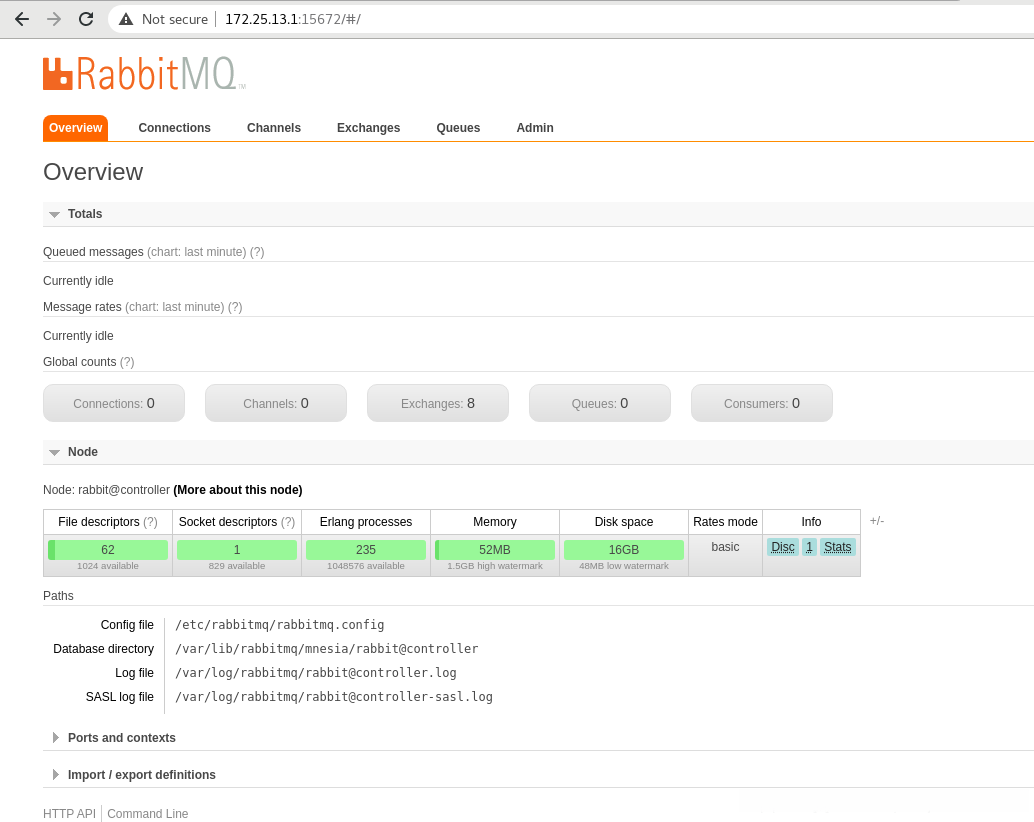This screenshot has height=822, width=1034.
Task: Toggle table columns with +/- control
Action: coord(876,521)
